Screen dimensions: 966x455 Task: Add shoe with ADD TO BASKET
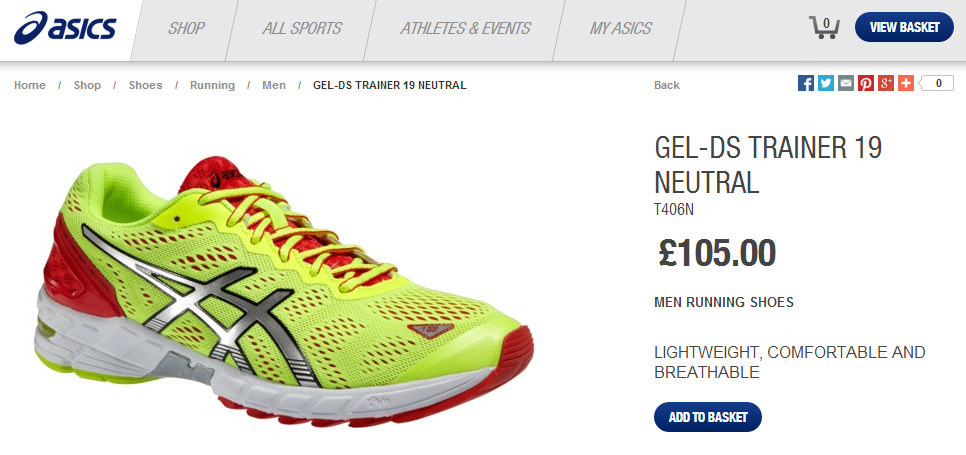point(708,417)
